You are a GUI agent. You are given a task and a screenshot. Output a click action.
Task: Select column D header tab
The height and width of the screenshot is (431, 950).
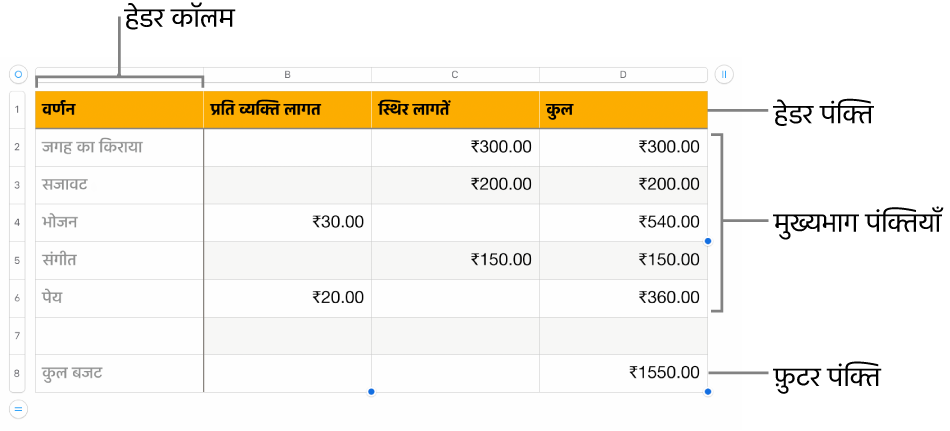tap(623, 75)
